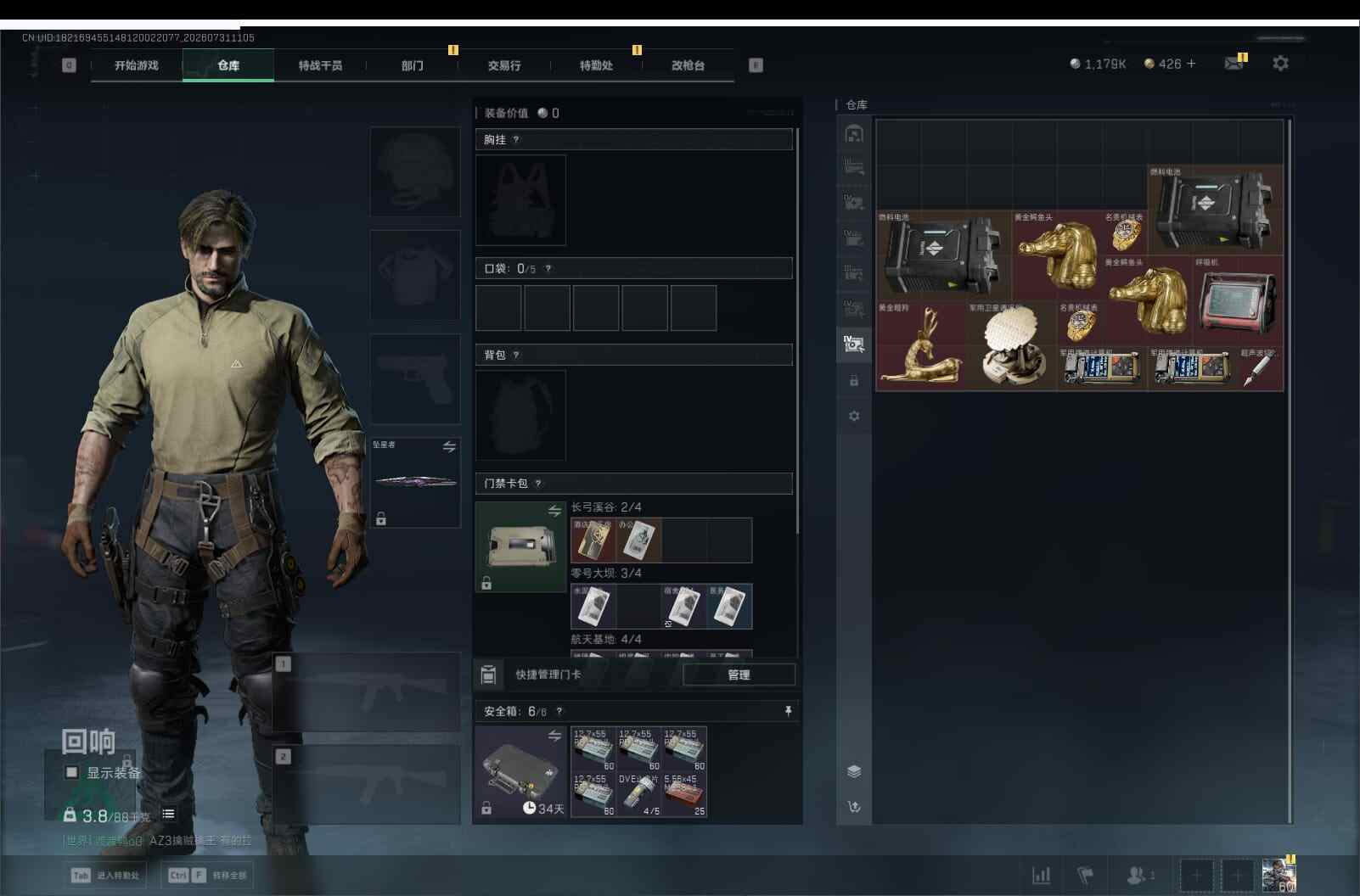
Task: Open the weight details list icon
Action: (169, 814)
